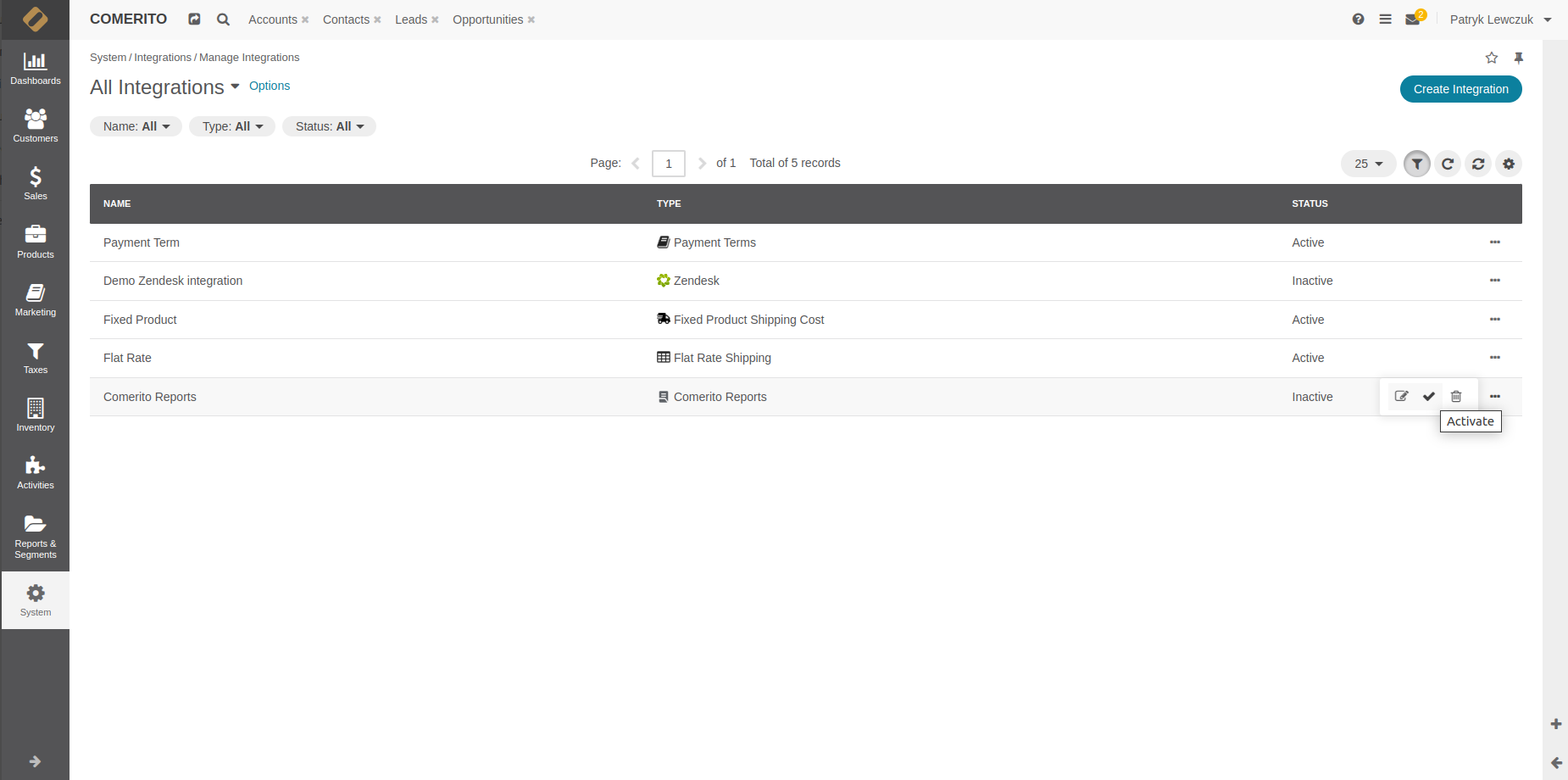Open the Inventory sidebar menu

pos(36,415)
